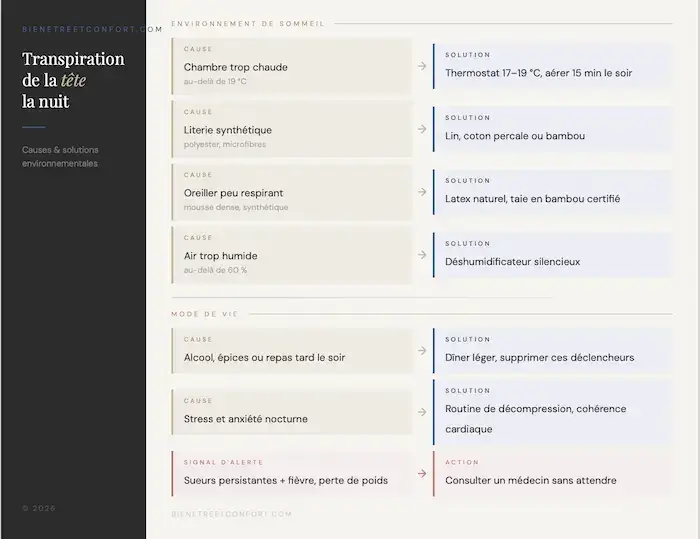Click the arrow in the Signal d'alerte row
The image size is (700, 539).
pos(422,474)
